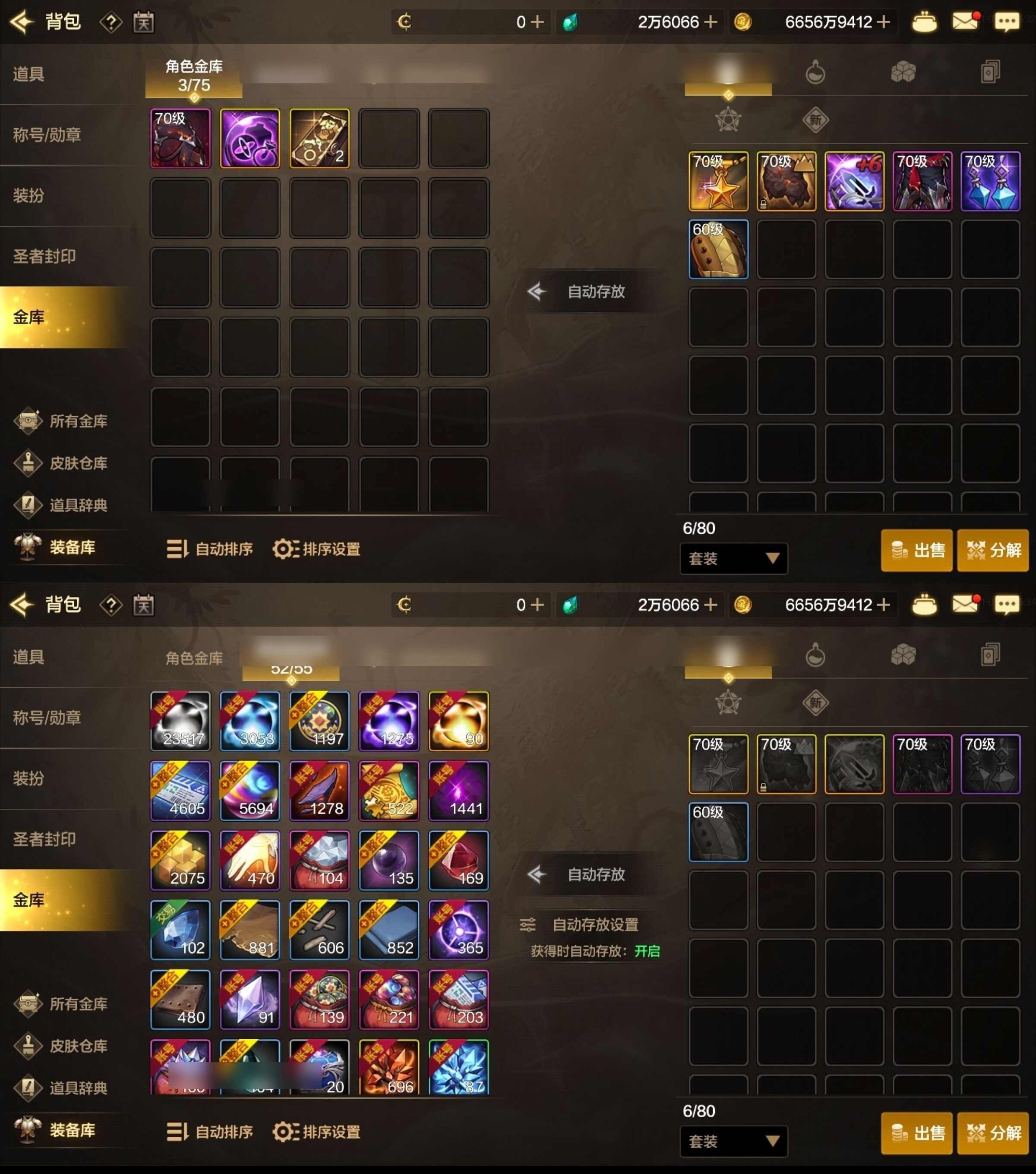Pick the ticket item with count 2
This screenshot has width=1036, height=1174.
coord(319,139)
